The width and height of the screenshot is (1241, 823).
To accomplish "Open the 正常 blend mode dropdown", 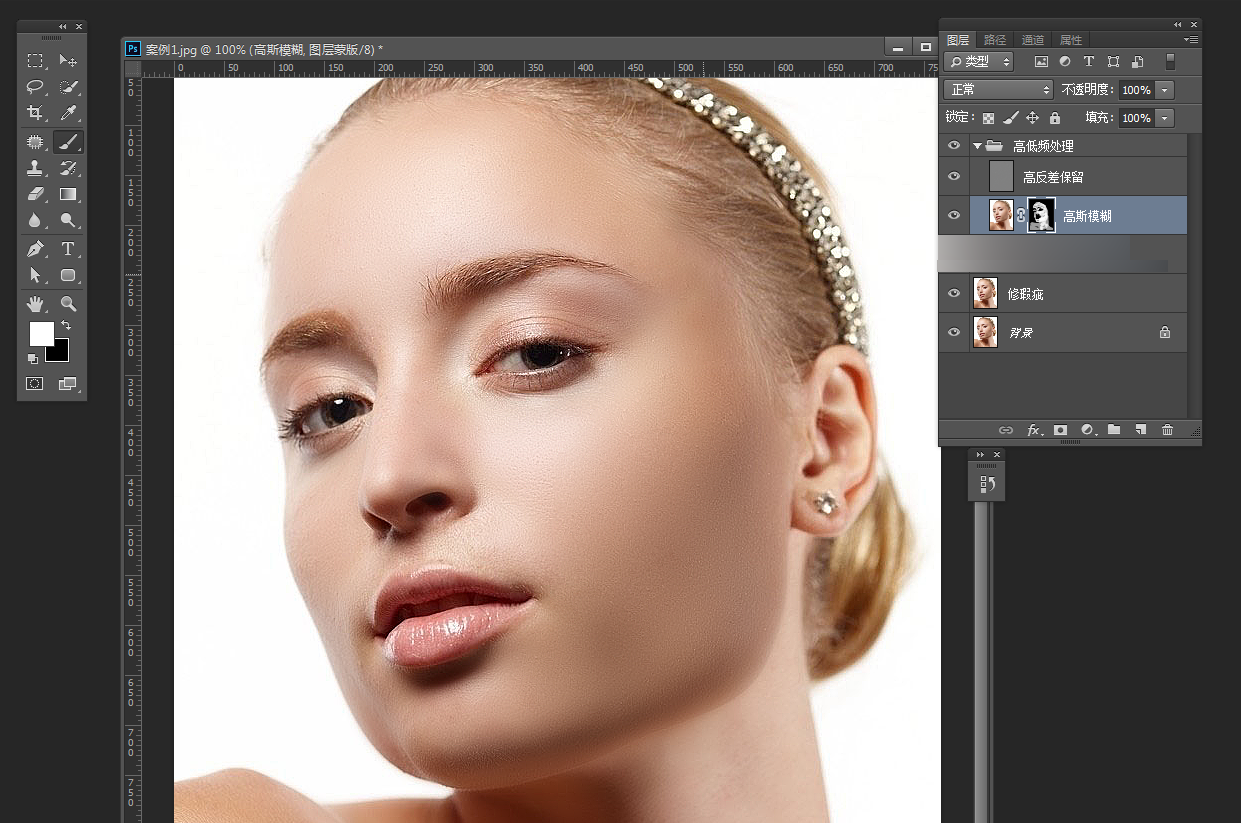I will coord(999,90).
